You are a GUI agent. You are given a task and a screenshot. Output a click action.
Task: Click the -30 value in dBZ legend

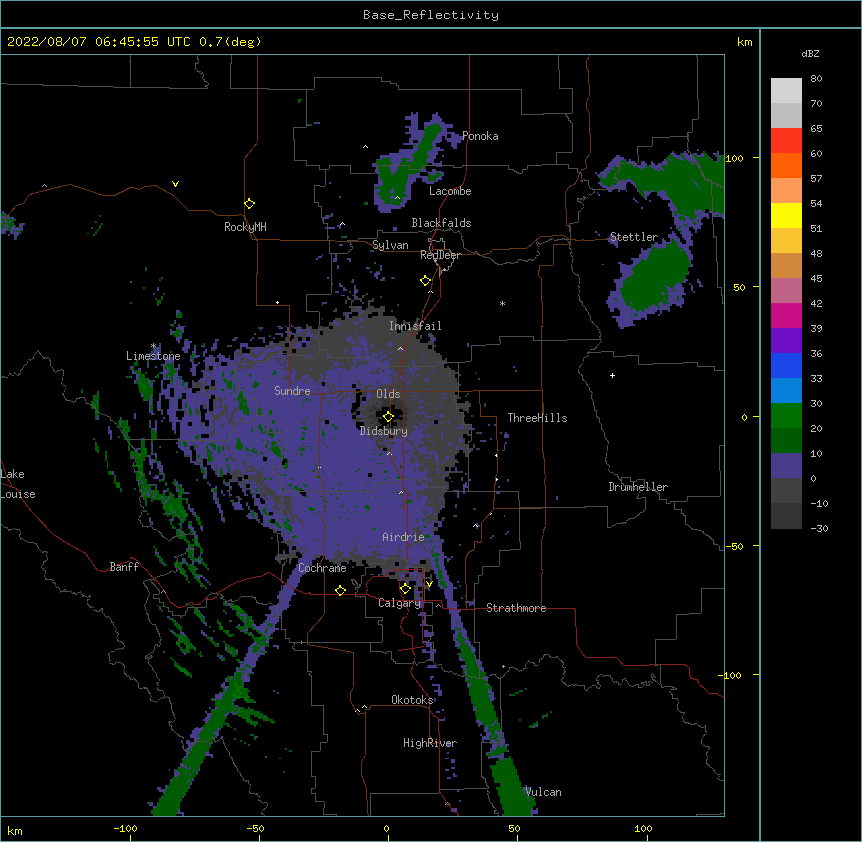coord(819,528)
